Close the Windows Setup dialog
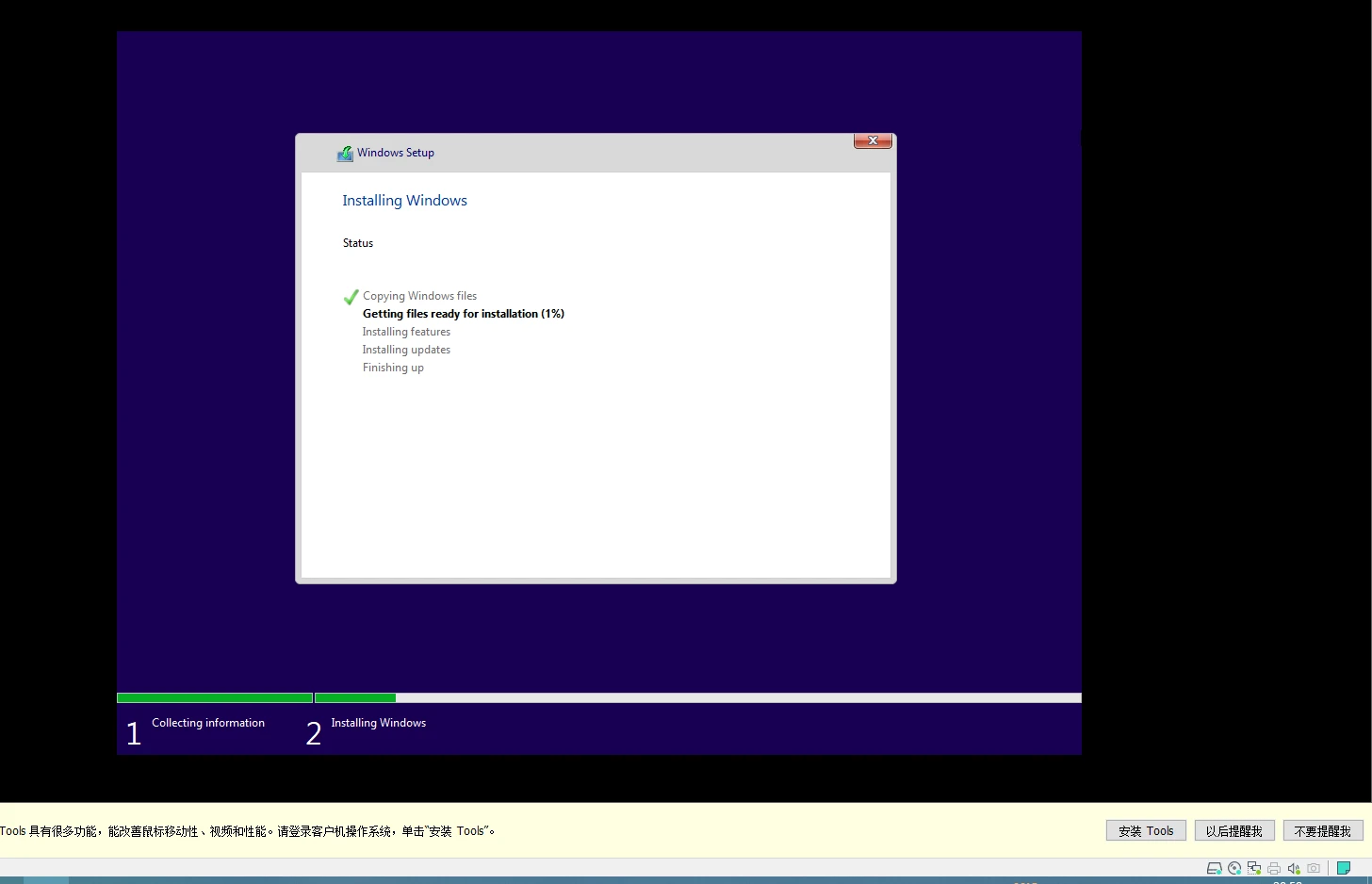Viewport: 1372px width, 884px height. [x=873, y=140]
